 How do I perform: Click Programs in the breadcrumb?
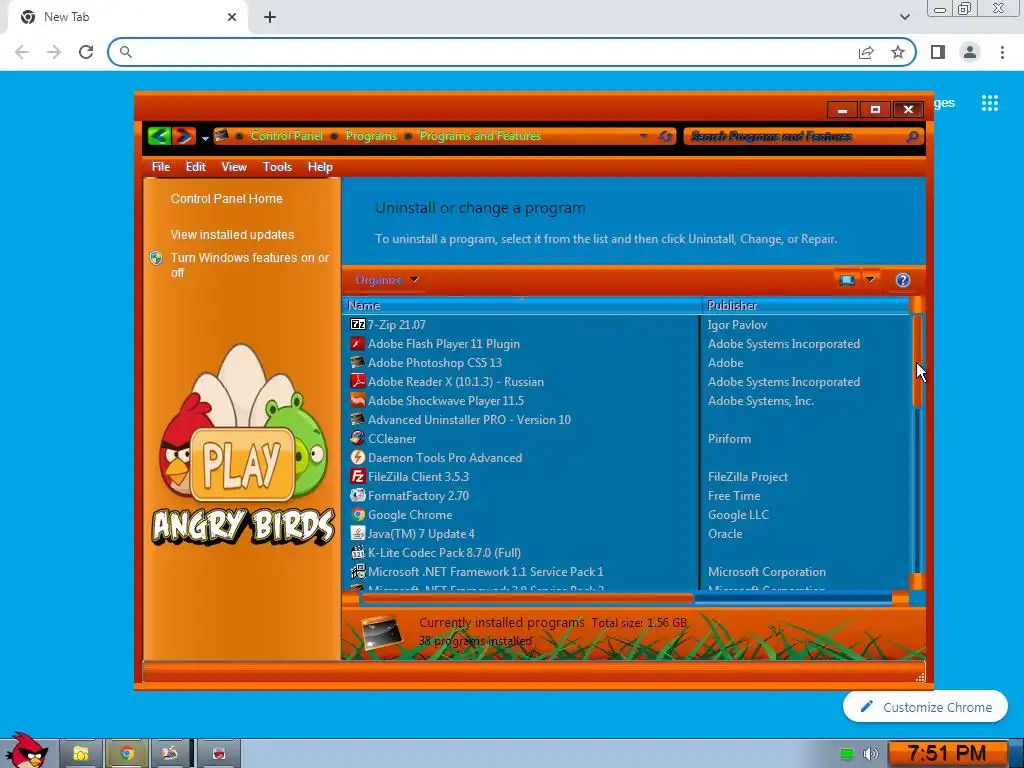point(371,136)
